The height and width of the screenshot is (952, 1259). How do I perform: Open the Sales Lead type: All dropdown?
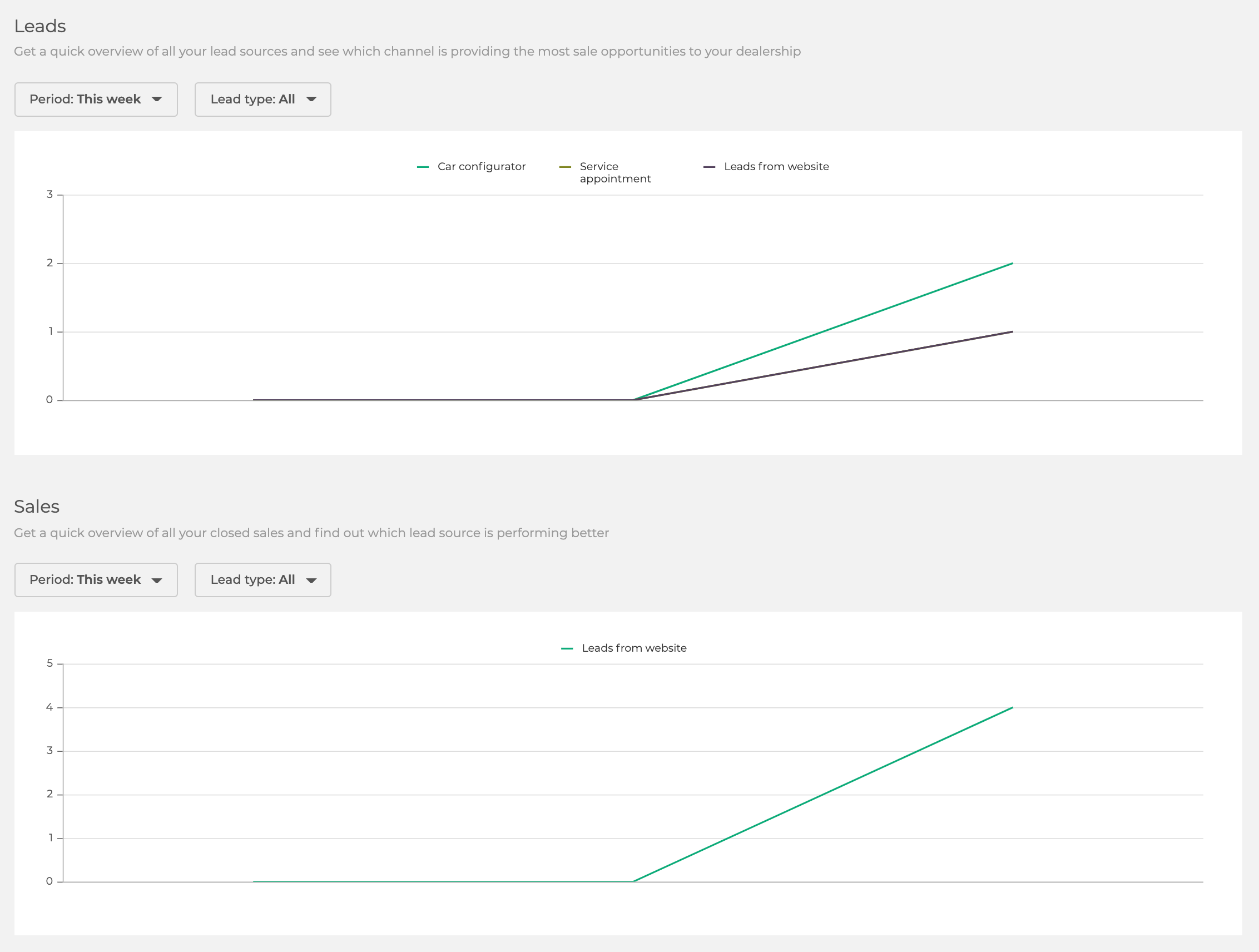click(x=262, y=580)
